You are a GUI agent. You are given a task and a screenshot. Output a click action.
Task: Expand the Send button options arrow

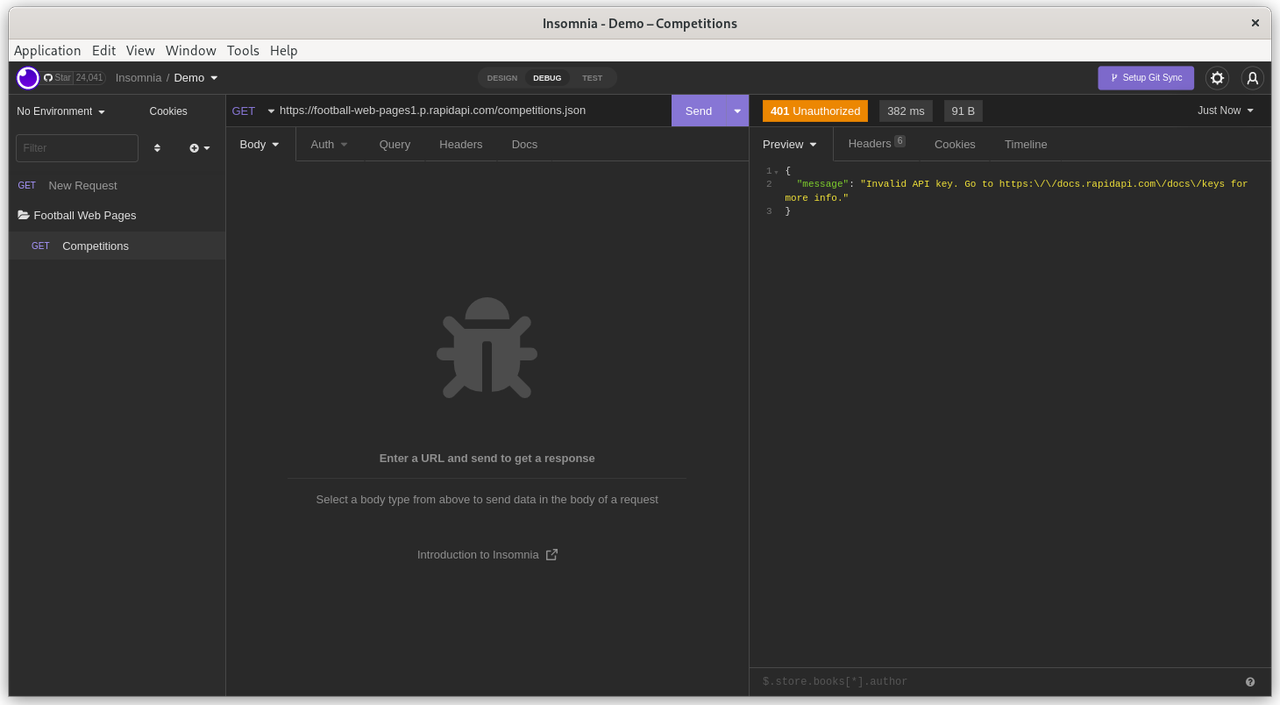coord(737,111)
